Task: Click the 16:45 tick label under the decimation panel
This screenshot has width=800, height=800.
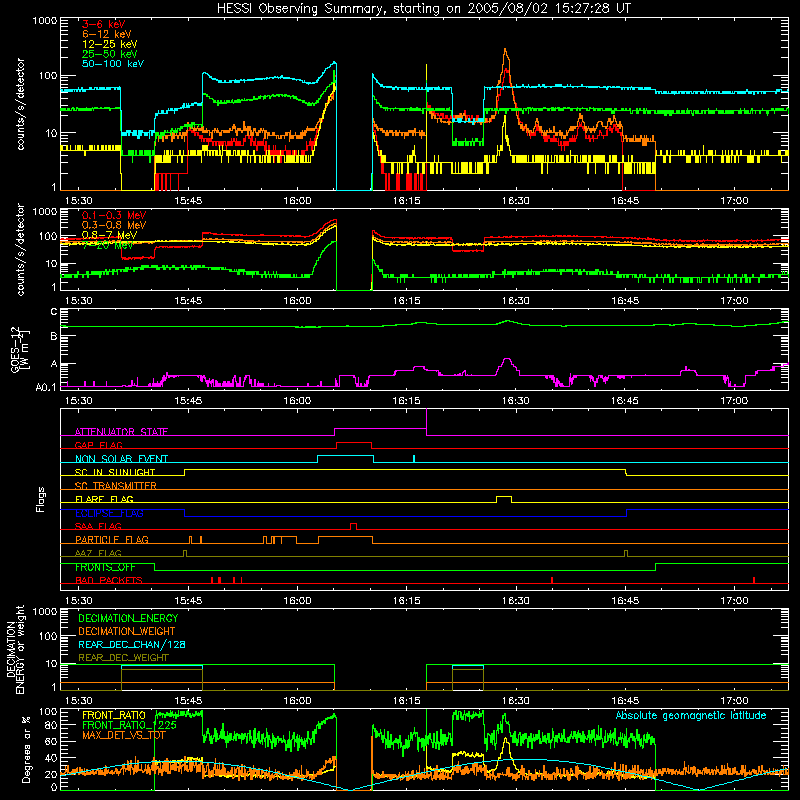Action: pos(624,701)
